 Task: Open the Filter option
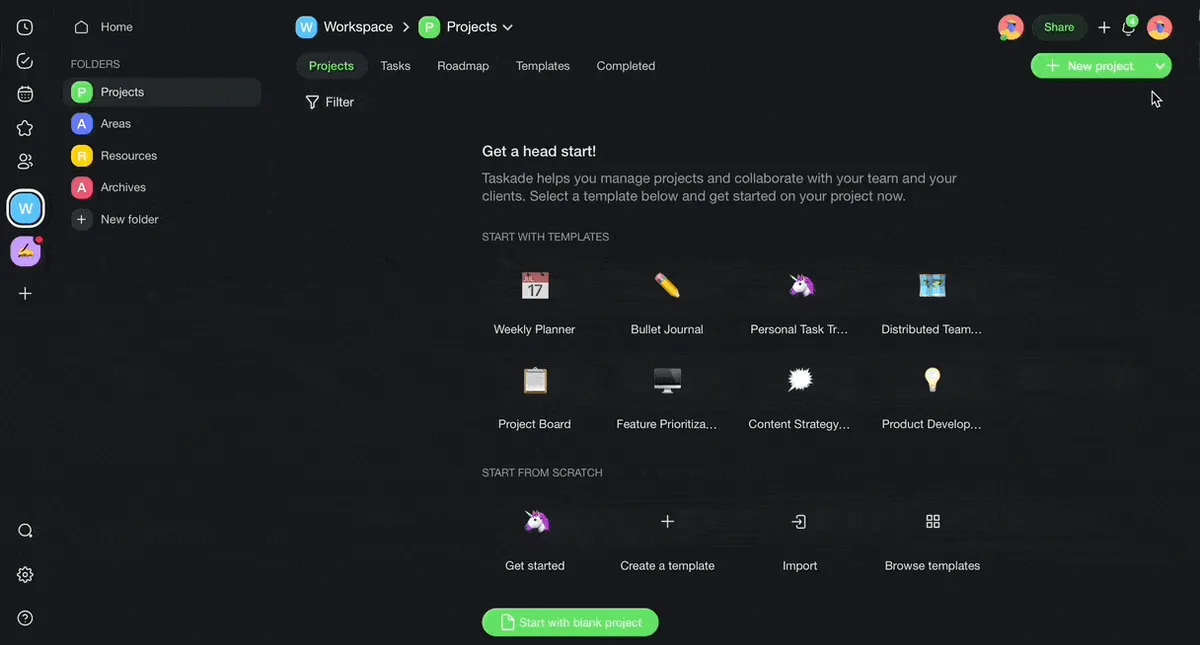pyautogui.click(x=329, y=102)
